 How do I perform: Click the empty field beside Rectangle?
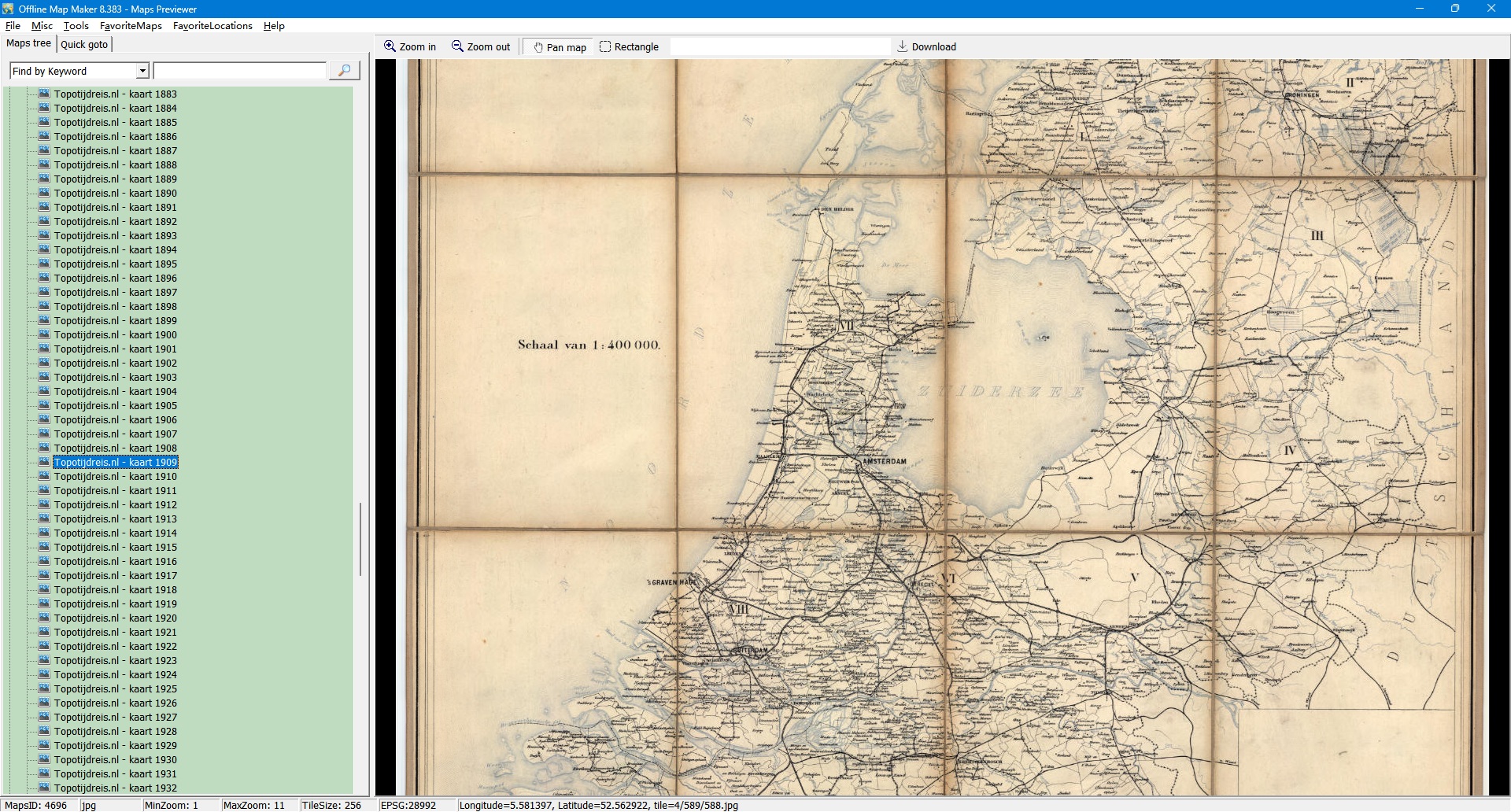click(x=779, y=46)
